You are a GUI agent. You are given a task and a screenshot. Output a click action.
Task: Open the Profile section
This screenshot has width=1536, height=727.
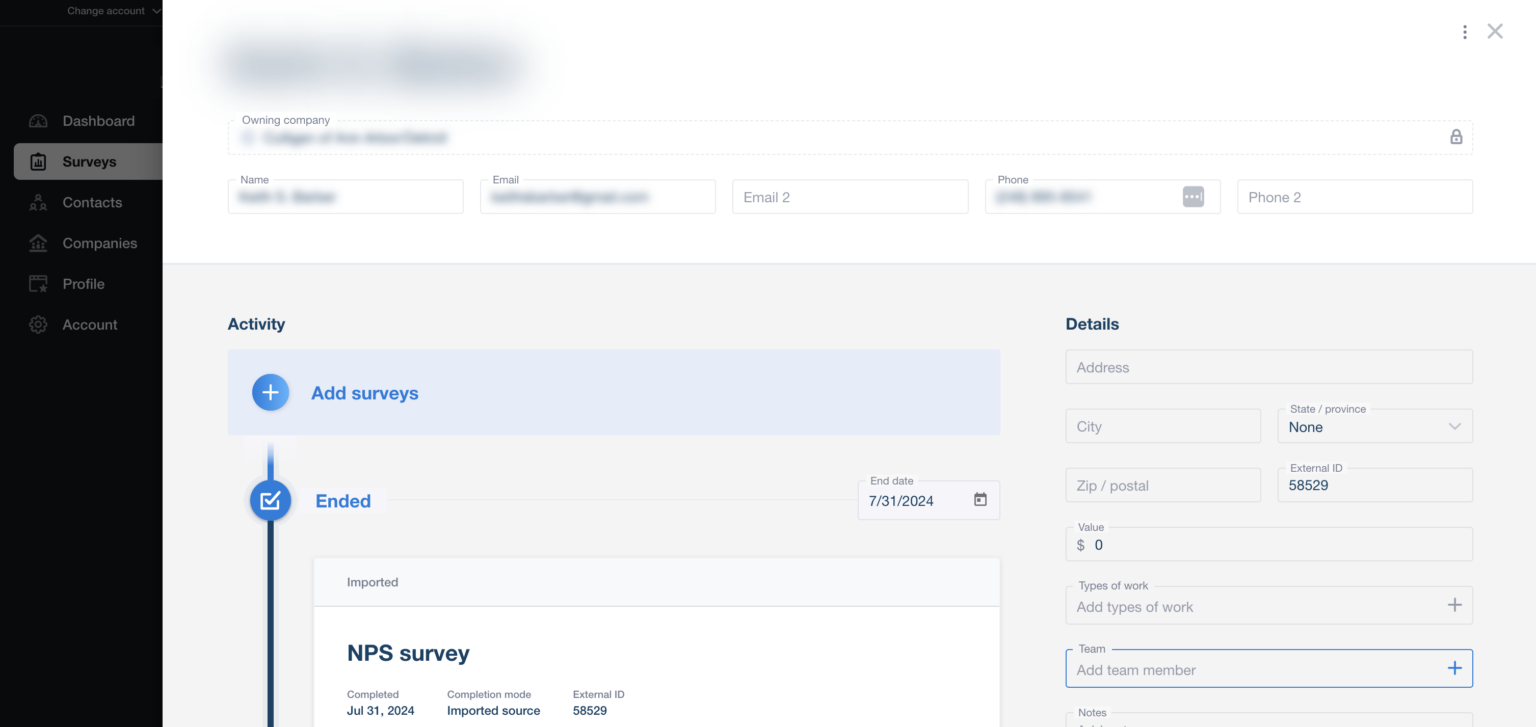(84, 283)
